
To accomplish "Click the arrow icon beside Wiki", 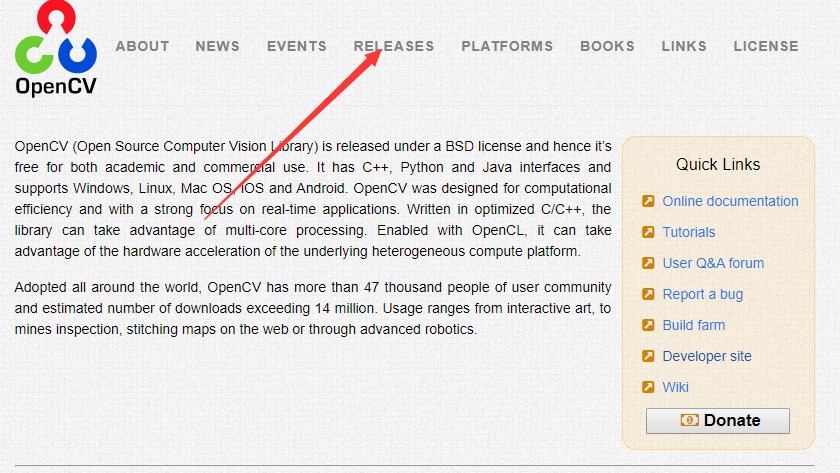I will tap(648, 387).
